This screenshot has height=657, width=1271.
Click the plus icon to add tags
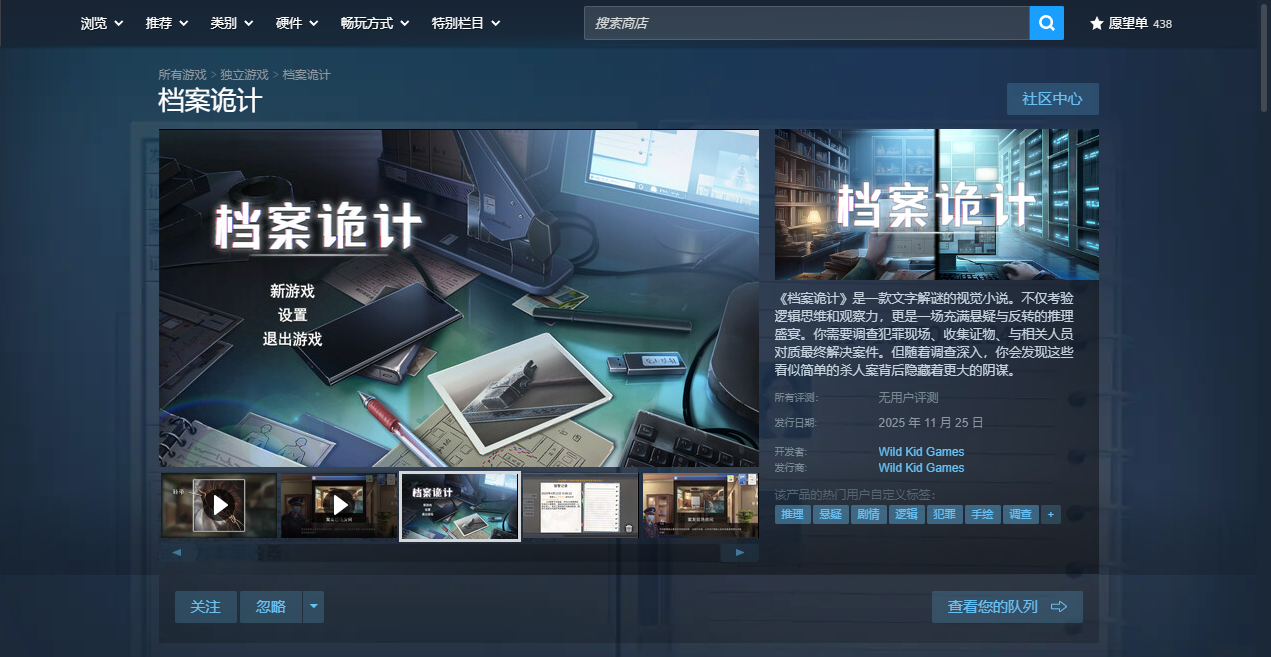(x=1050, y=514)
